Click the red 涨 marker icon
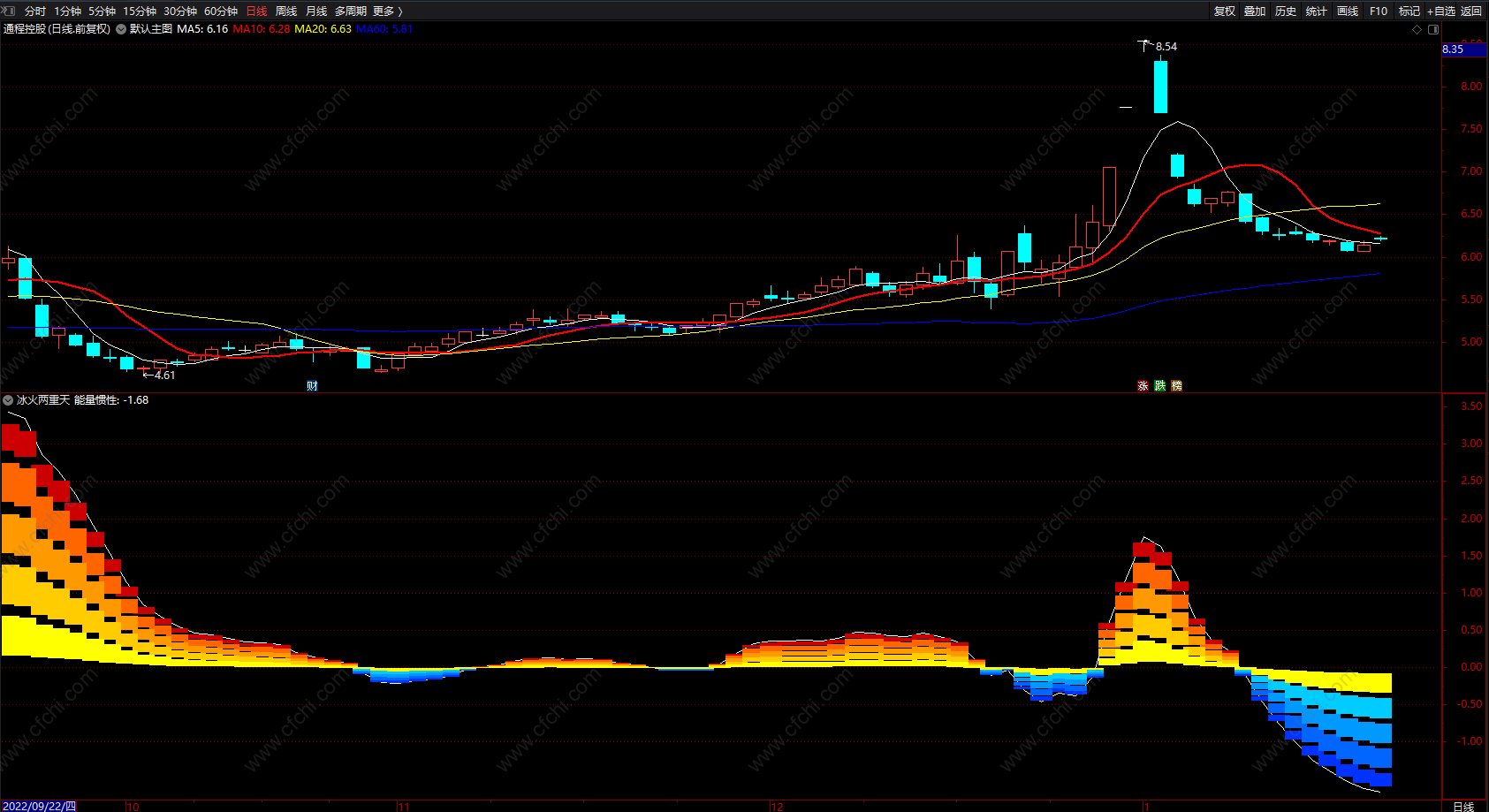The width and height of the screenshot is (1489, 812). click(x=1143, y=386)
